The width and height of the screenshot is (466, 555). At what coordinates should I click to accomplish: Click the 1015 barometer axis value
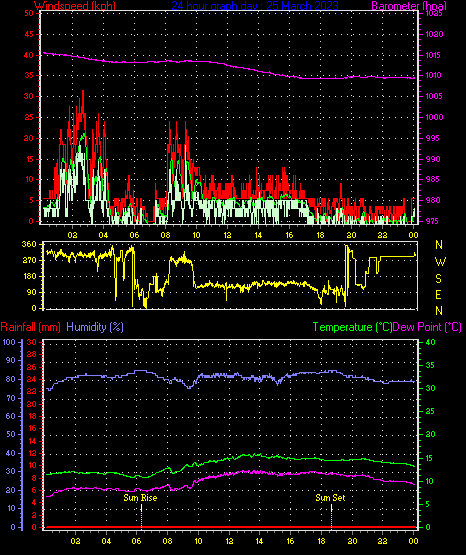click(434, 55)
